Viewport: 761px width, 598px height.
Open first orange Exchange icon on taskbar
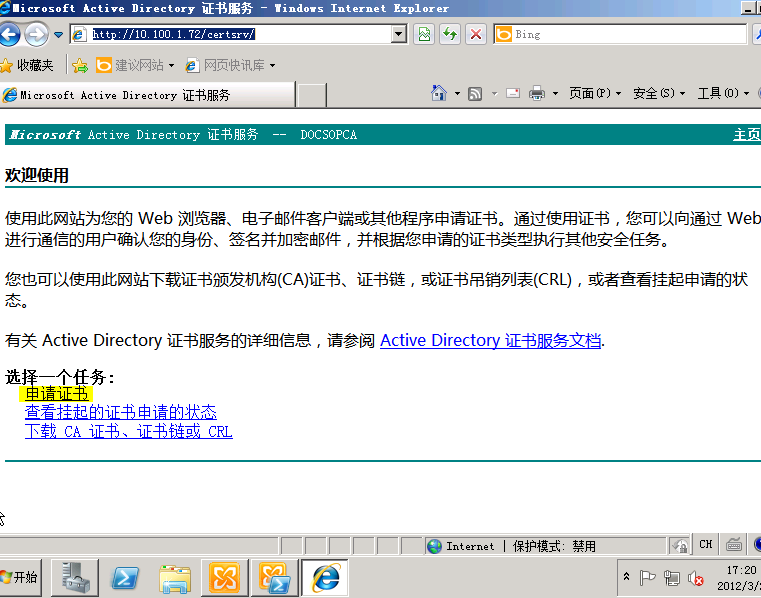[225, 578]
